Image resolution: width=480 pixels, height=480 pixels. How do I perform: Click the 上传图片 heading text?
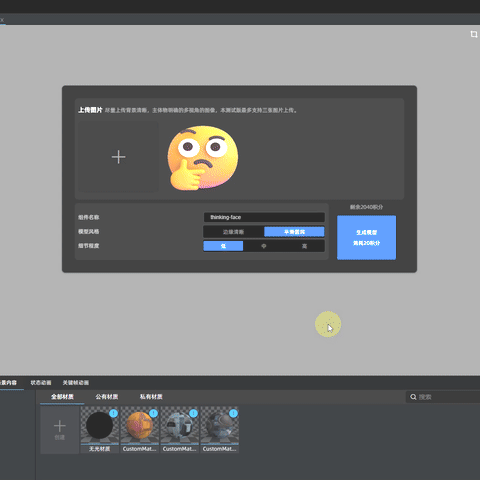pyautogui.click(x=90, y=110)
